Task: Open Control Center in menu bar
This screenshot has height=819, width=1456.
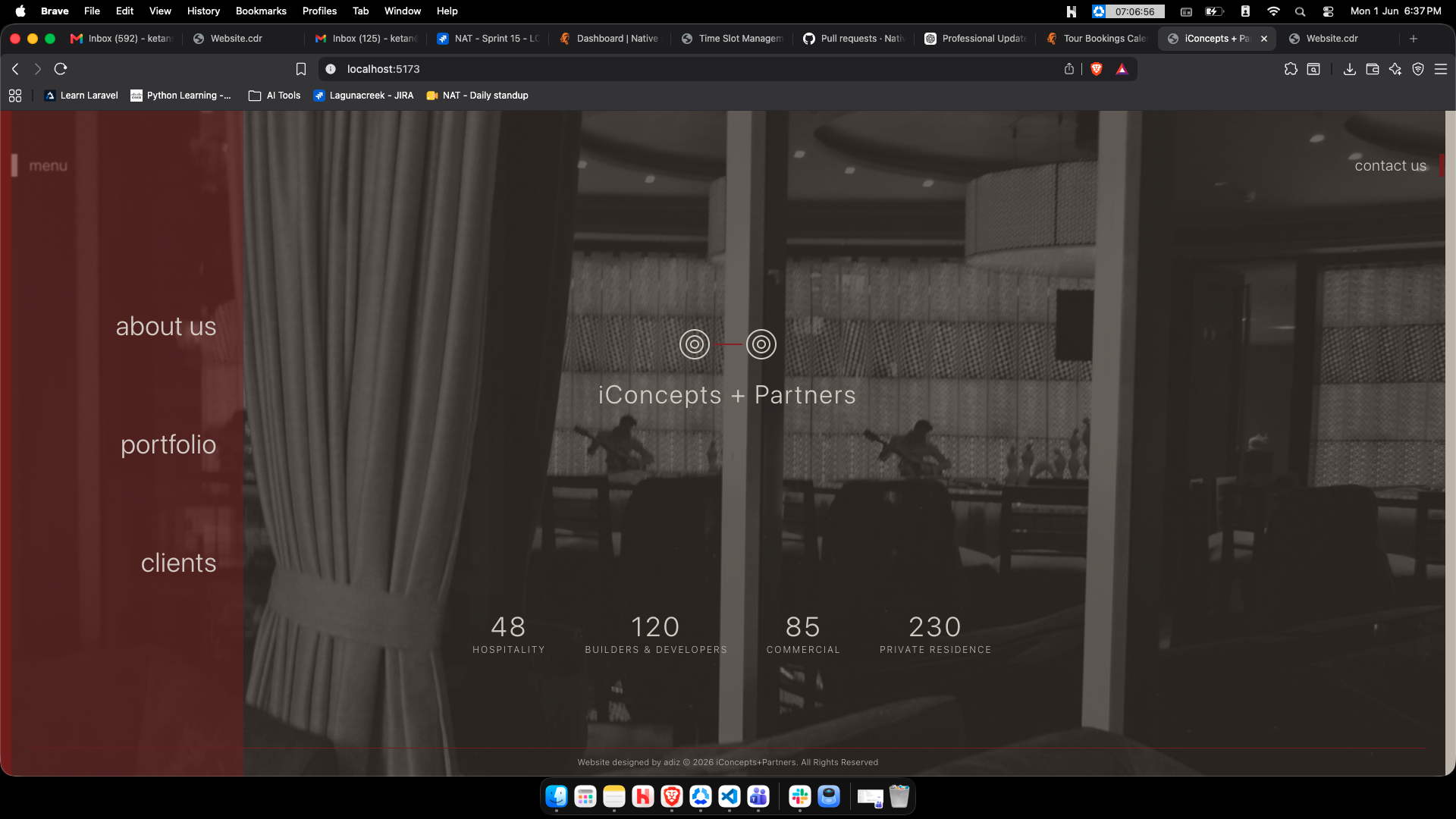Action: (x=1328, y=11)
